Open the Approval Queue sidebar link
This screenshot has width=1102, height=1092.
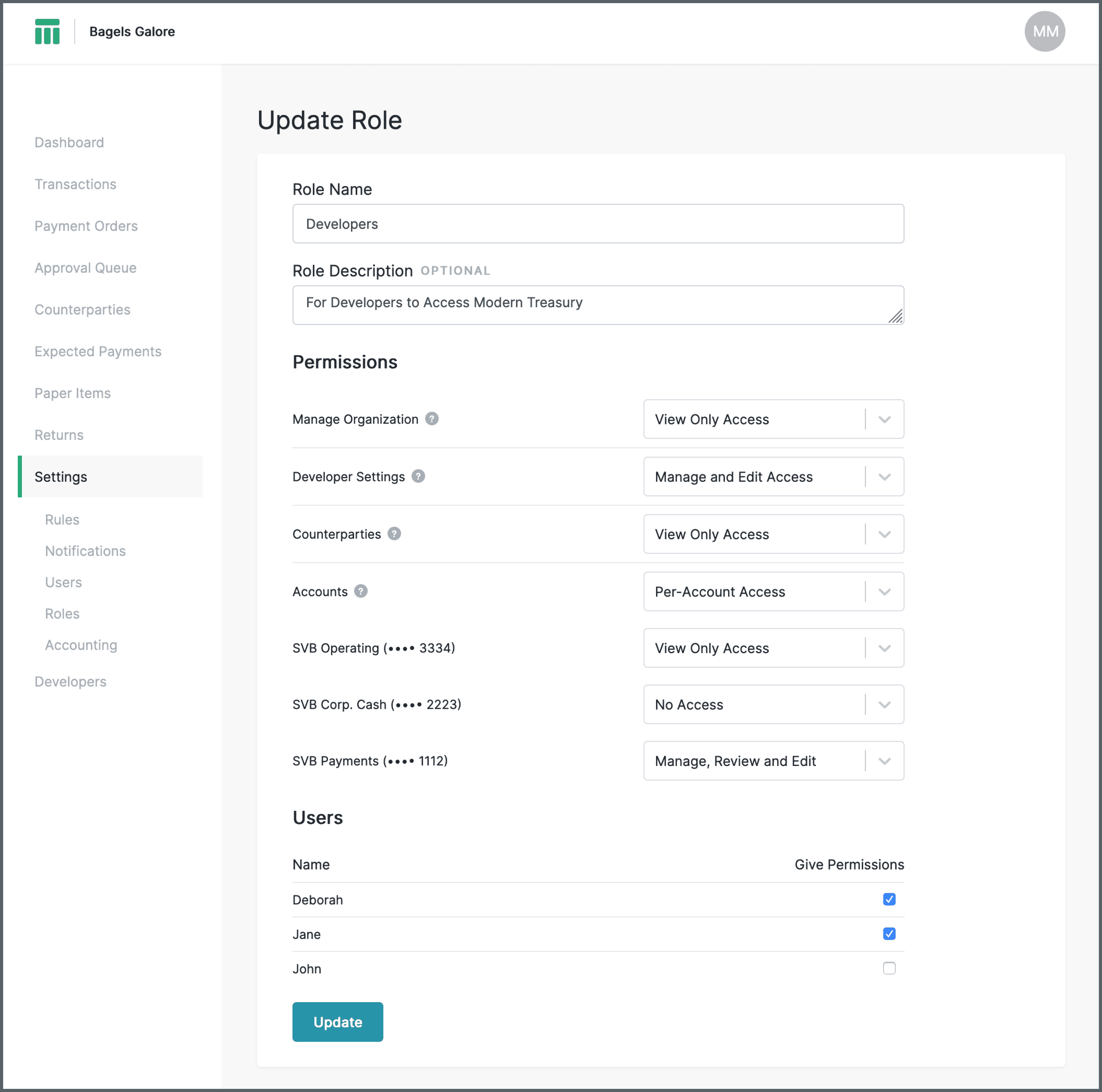click(86, 268)
